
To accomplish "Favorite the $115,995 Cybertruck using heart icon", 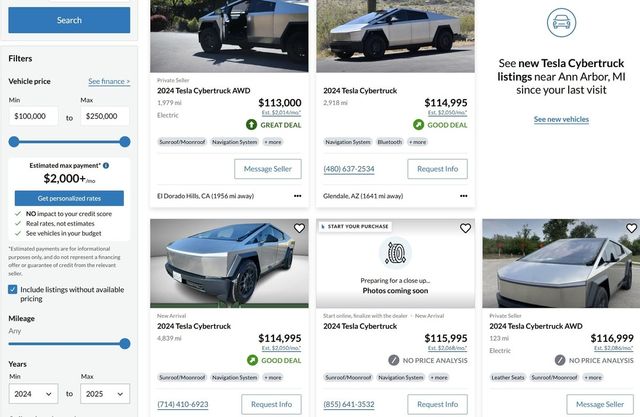I will 465,229.
